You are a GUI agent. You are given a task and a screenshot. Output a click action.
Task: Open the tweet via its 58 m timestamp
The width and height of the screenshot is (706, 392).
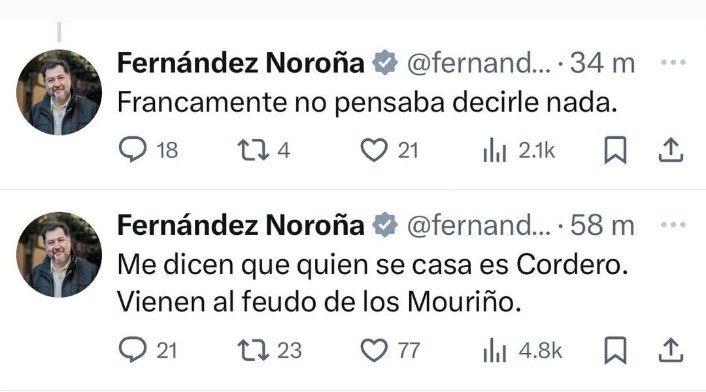pos(602,225)
